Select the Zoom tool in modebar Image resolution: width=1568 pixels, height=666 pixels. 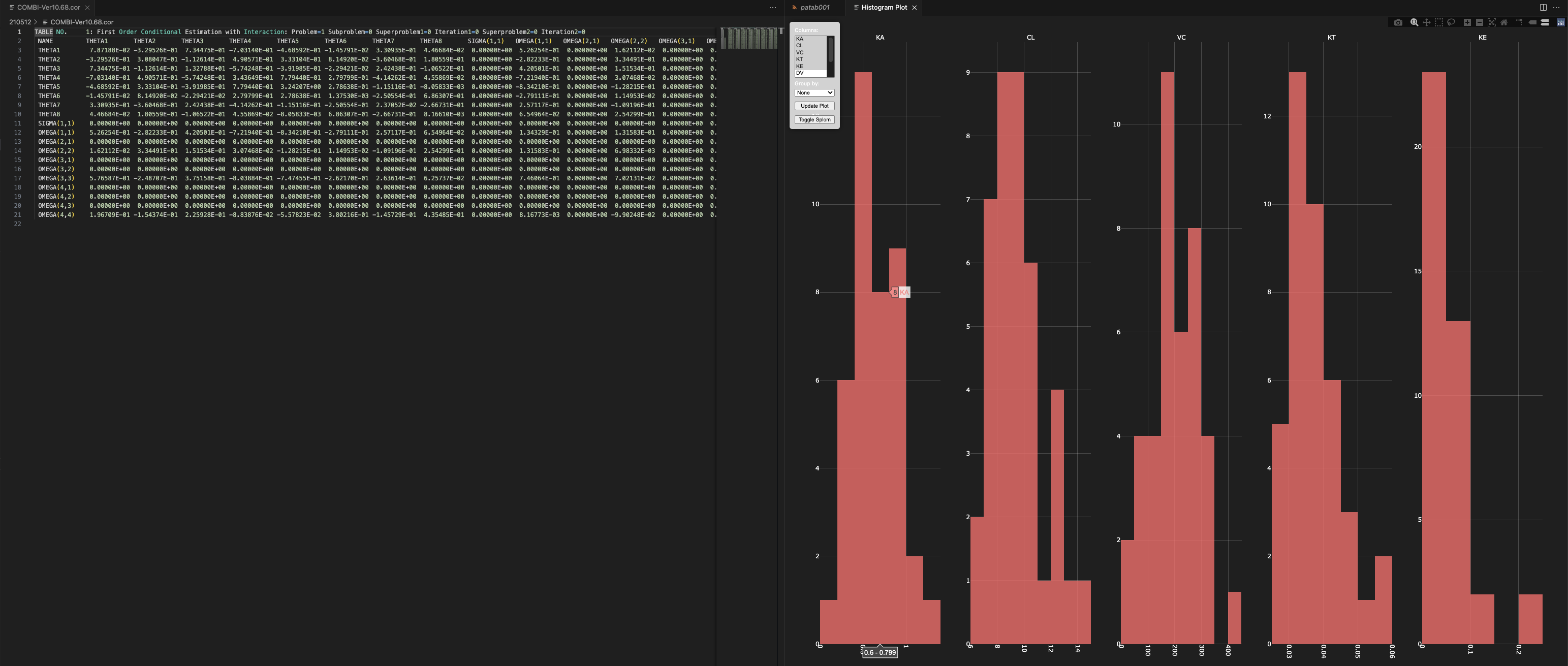click(1414, 22)
